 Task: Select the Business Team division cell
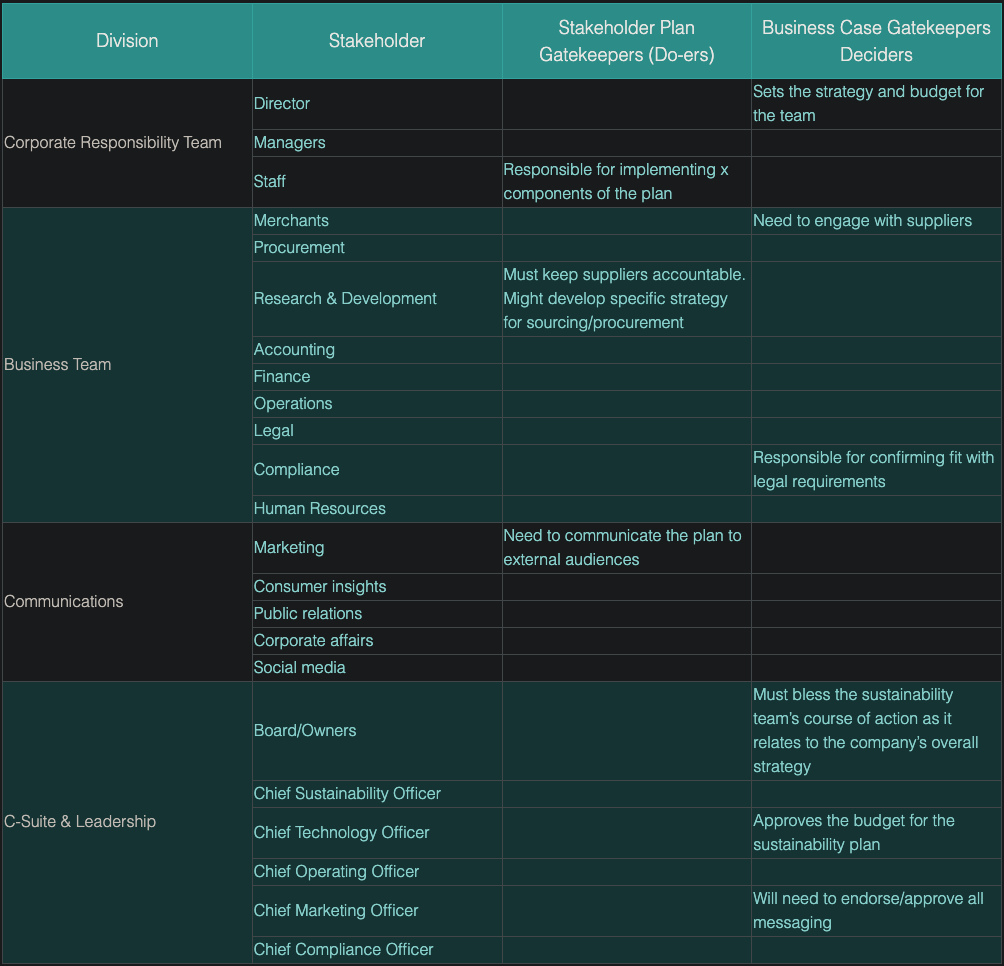(x=58, y=364)
